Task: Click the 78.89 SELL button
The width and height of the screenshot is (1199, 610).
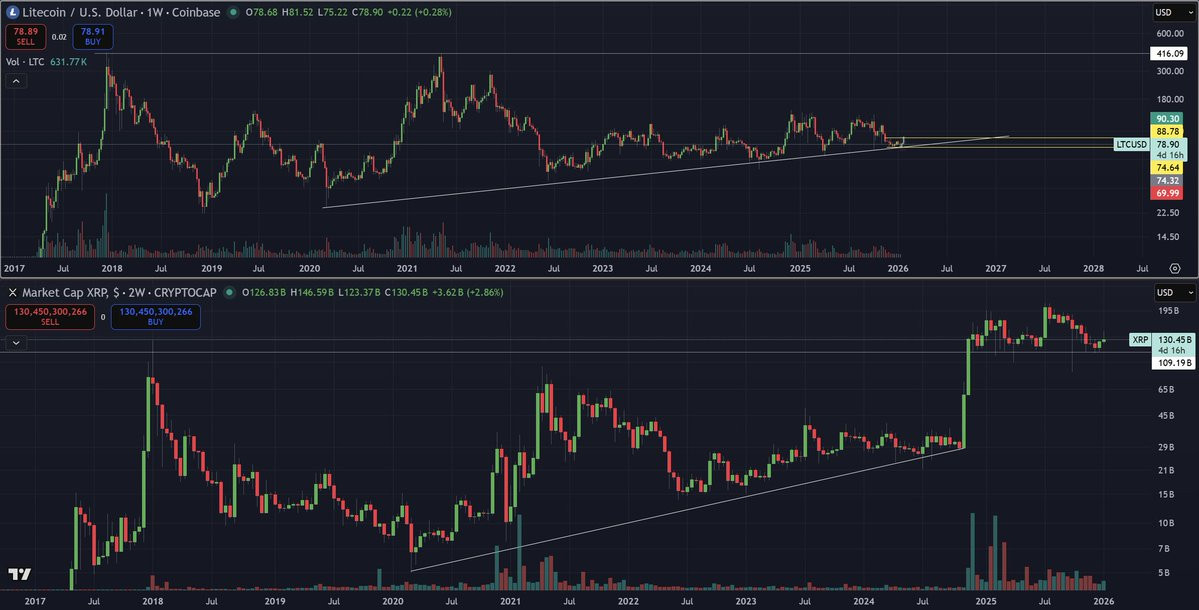Action: 25,37
